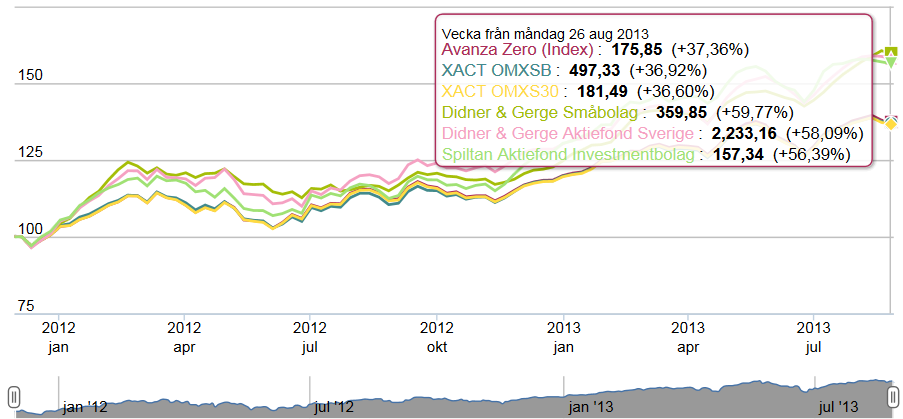Click the left range navigator handle
This screenshot has width=903, height=419.
pyautogui.click(x=15, y=396)
